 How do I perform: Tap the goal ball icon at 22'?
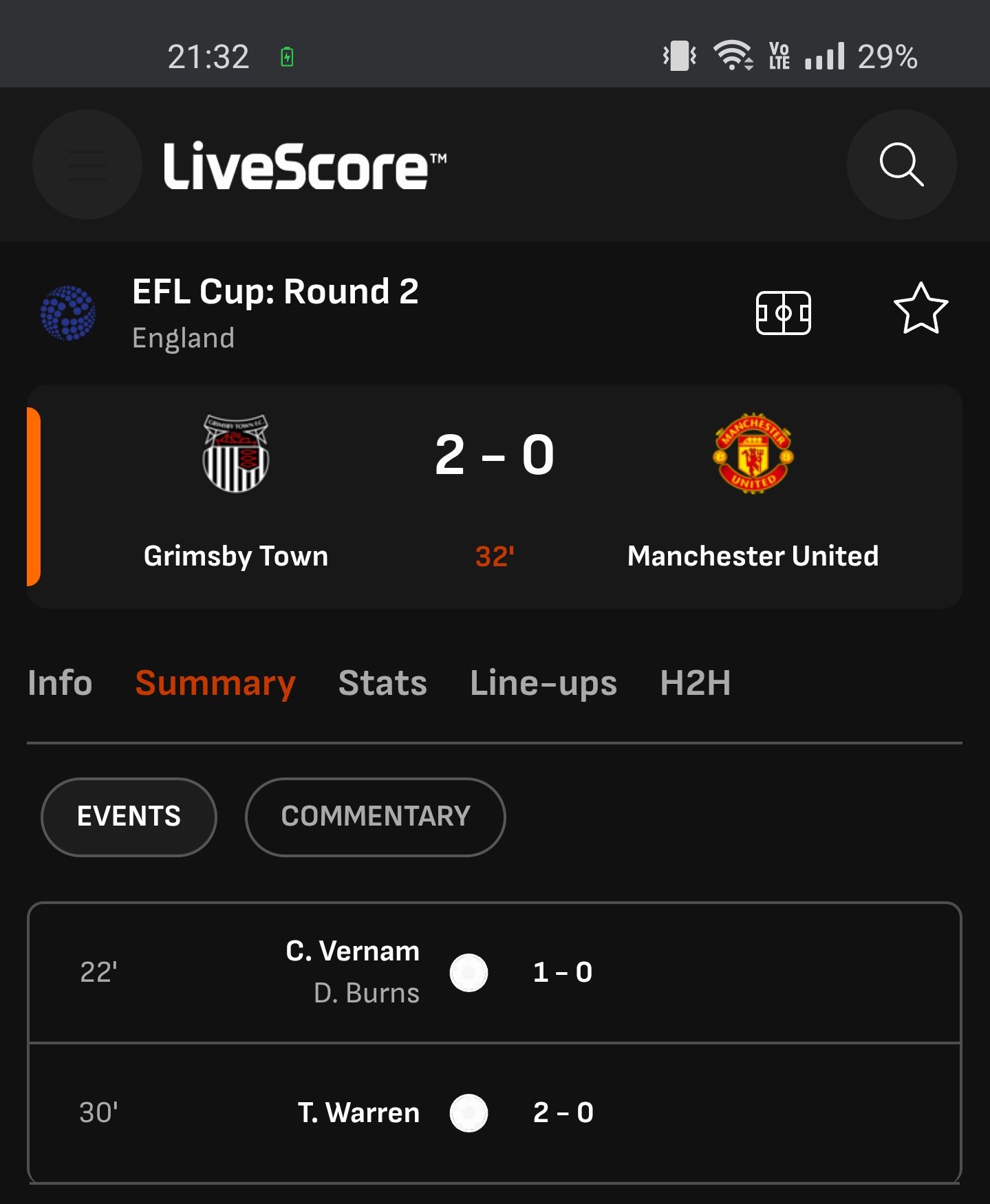click(x=469, y=972)
